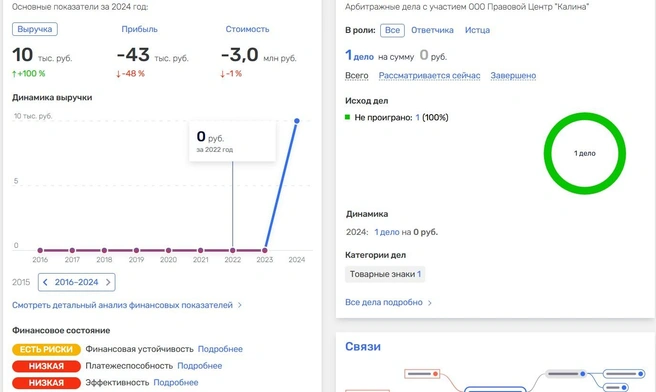
Task: Click the ЕСТЬ РИСКИ yellow badge
Action: 46,349
